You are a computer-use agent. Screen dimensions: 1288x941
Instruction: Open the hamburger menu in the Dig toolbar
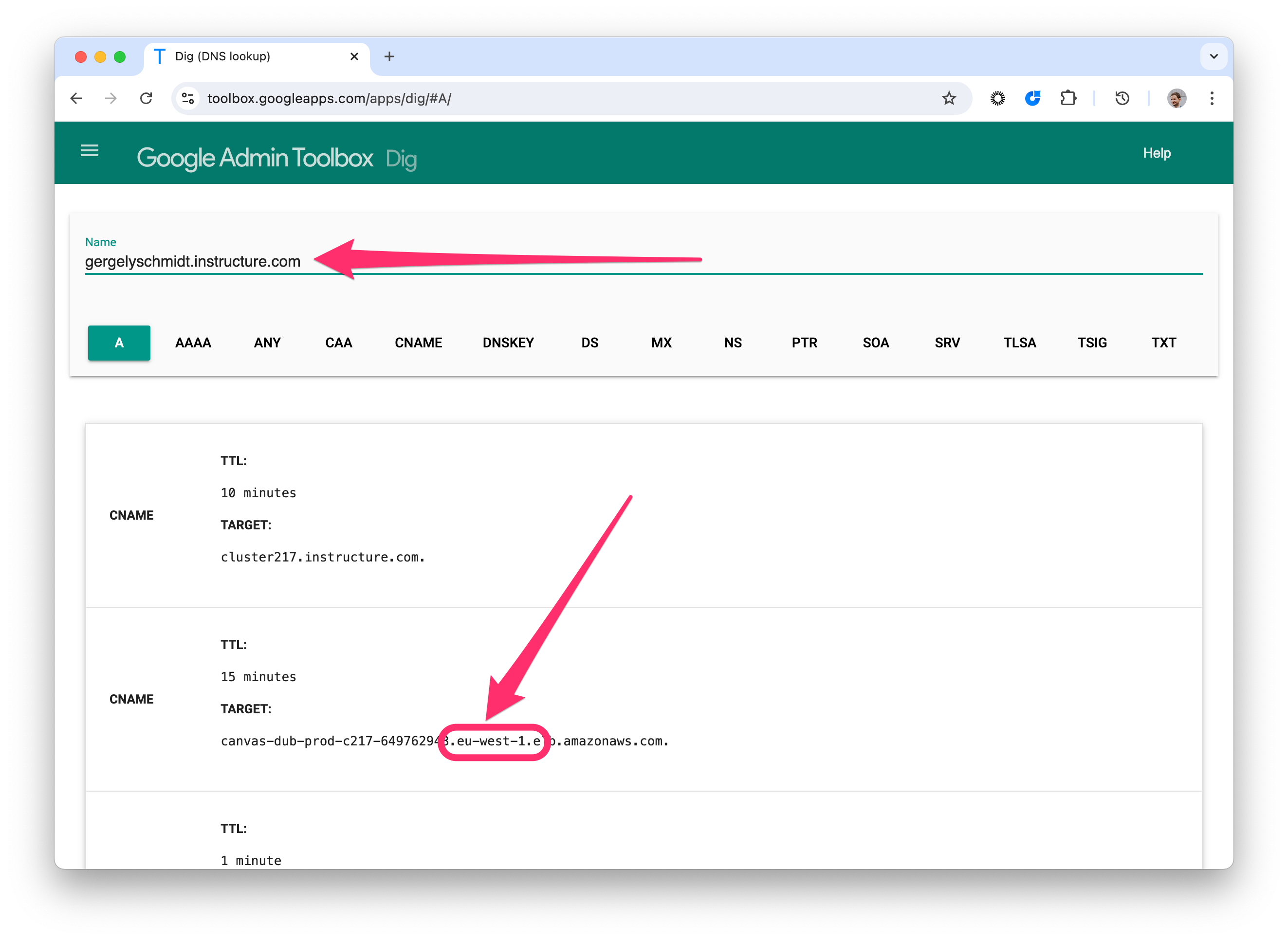(90, 151)
